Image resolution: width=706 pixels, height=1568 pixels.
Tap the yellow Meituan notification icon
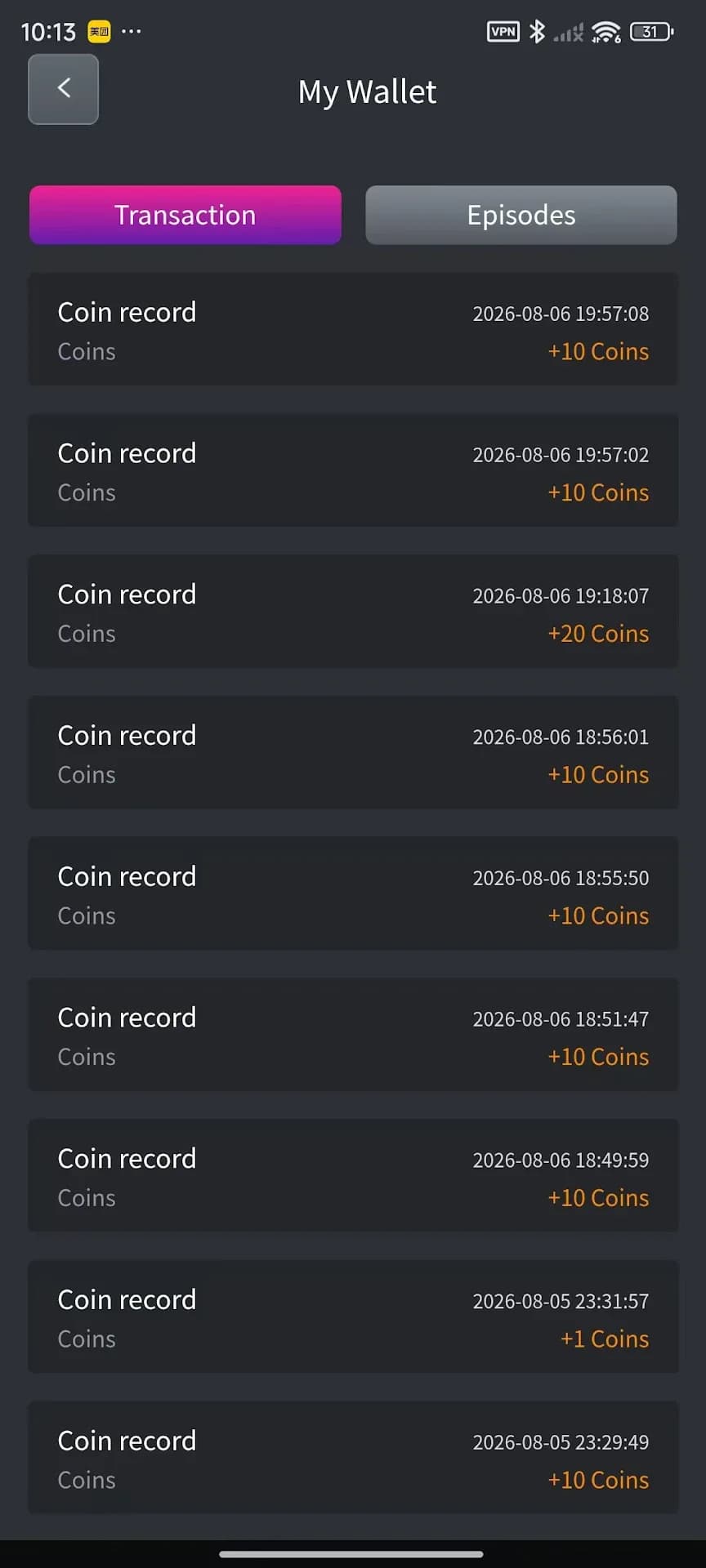(99, 32)
